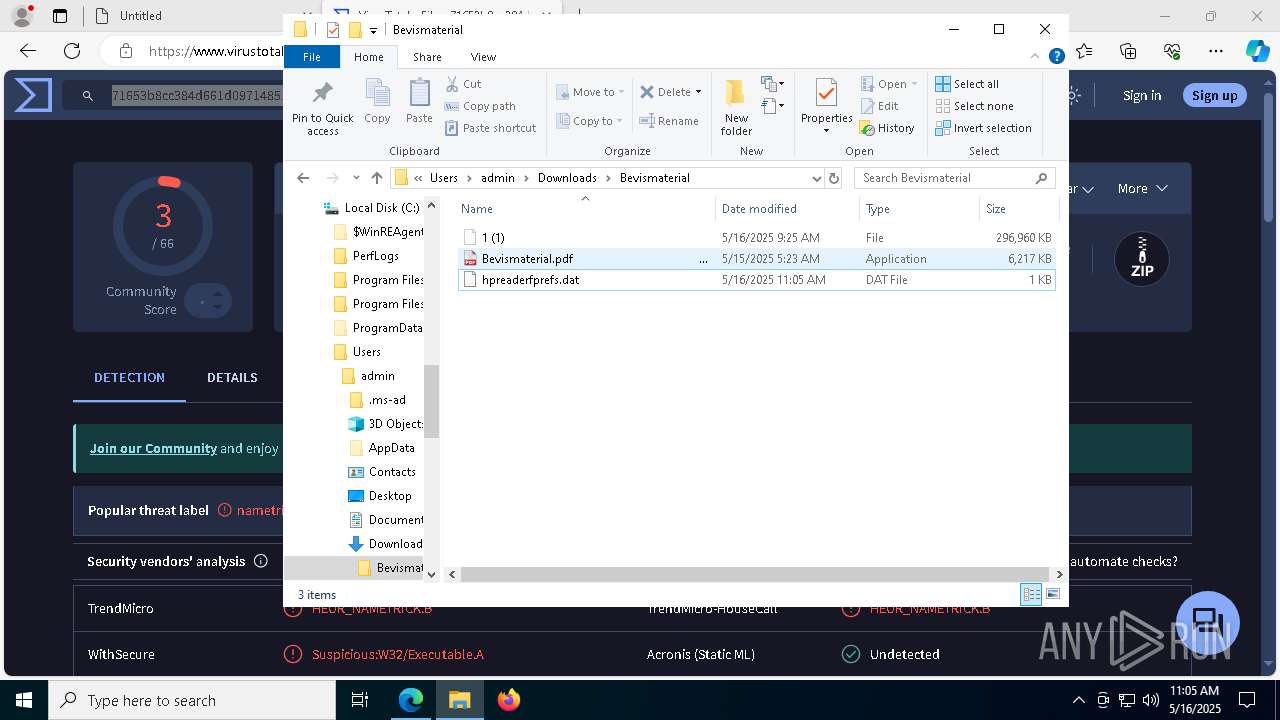
Task: Click Copy path in ribbon
Action: (x=480, y=106)
